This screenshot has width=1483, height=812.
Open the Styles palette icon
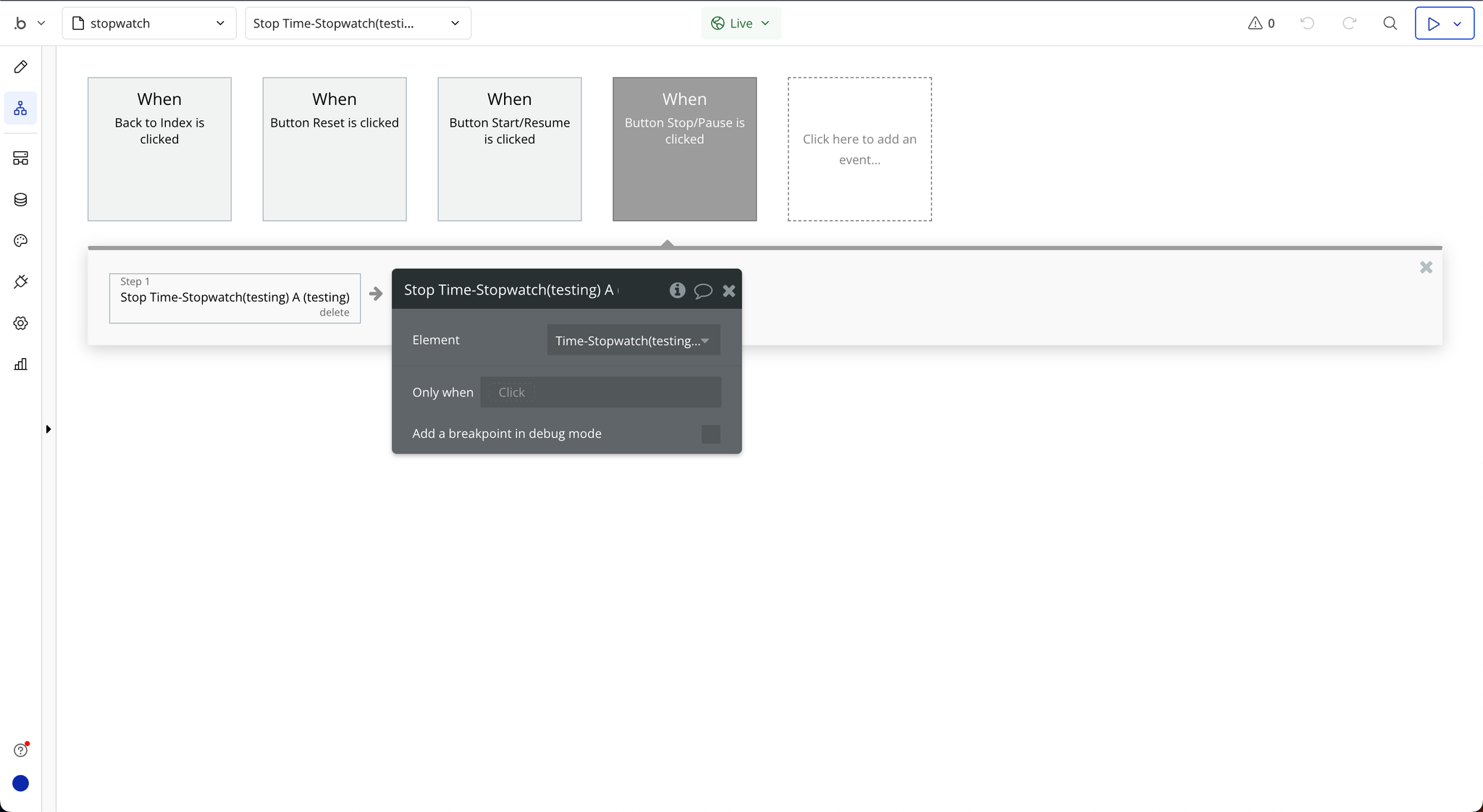click(20, 241)
